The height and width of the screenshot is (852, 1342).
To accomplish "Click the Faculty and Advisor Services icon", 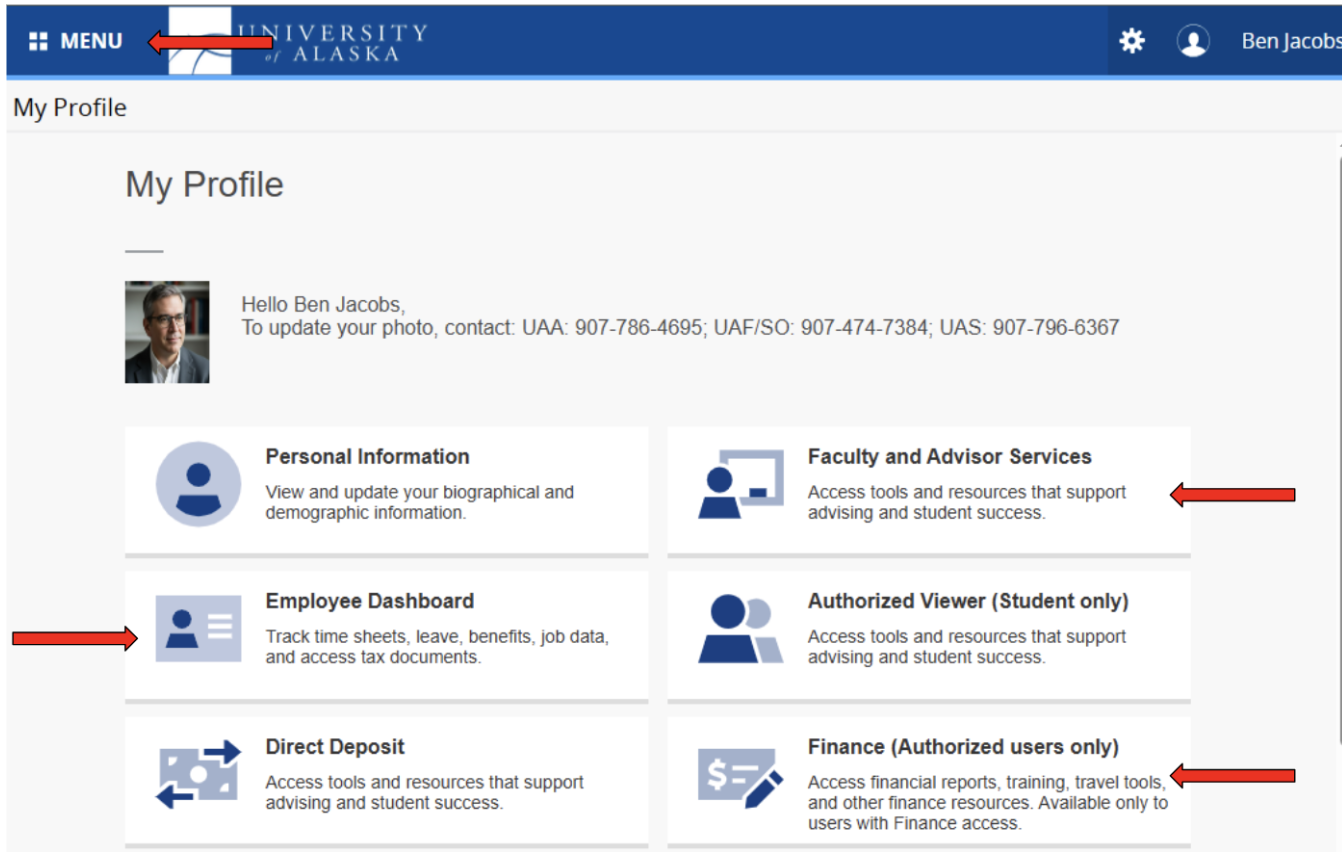I will pos(740,484).
